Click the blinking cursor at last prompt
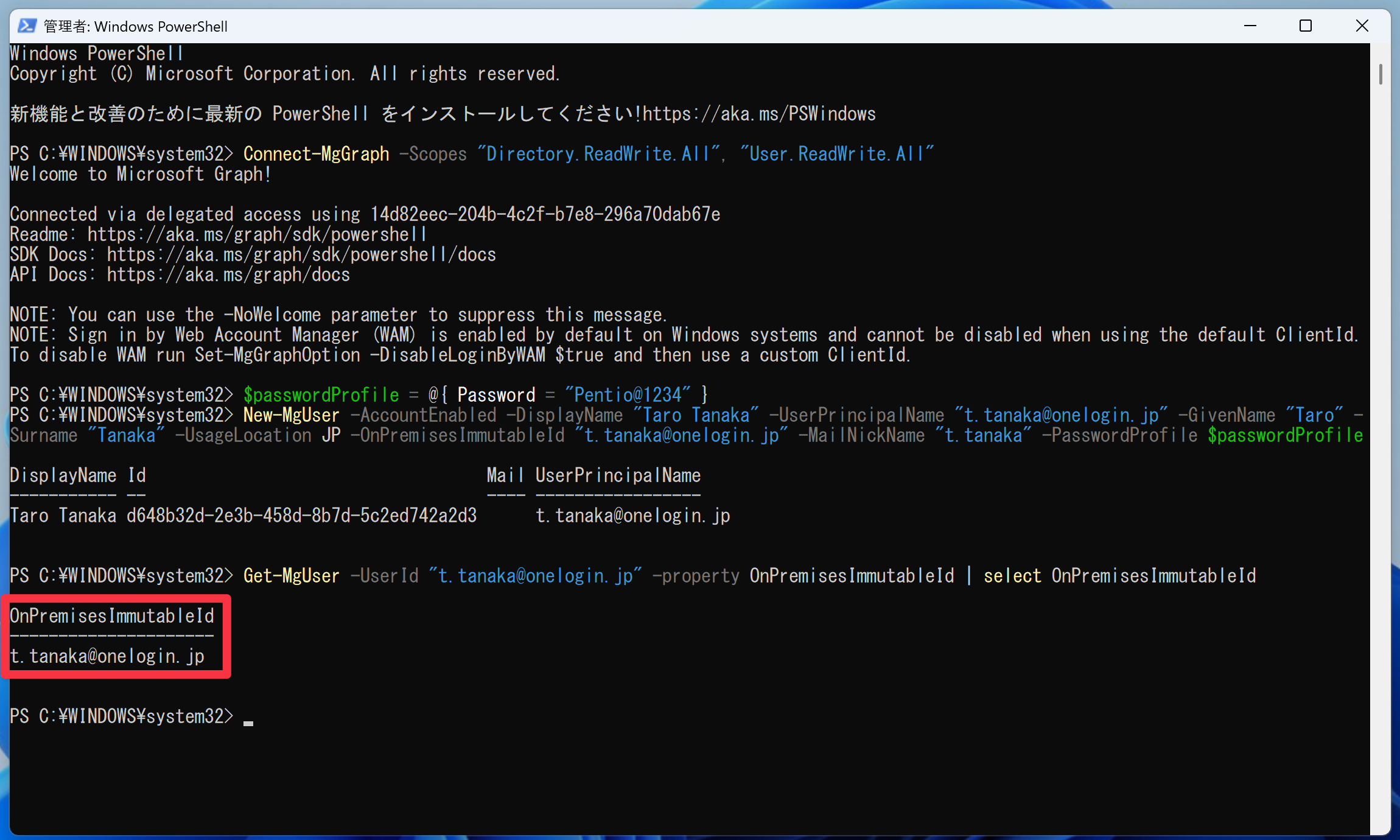 click(x=248, y=723)
